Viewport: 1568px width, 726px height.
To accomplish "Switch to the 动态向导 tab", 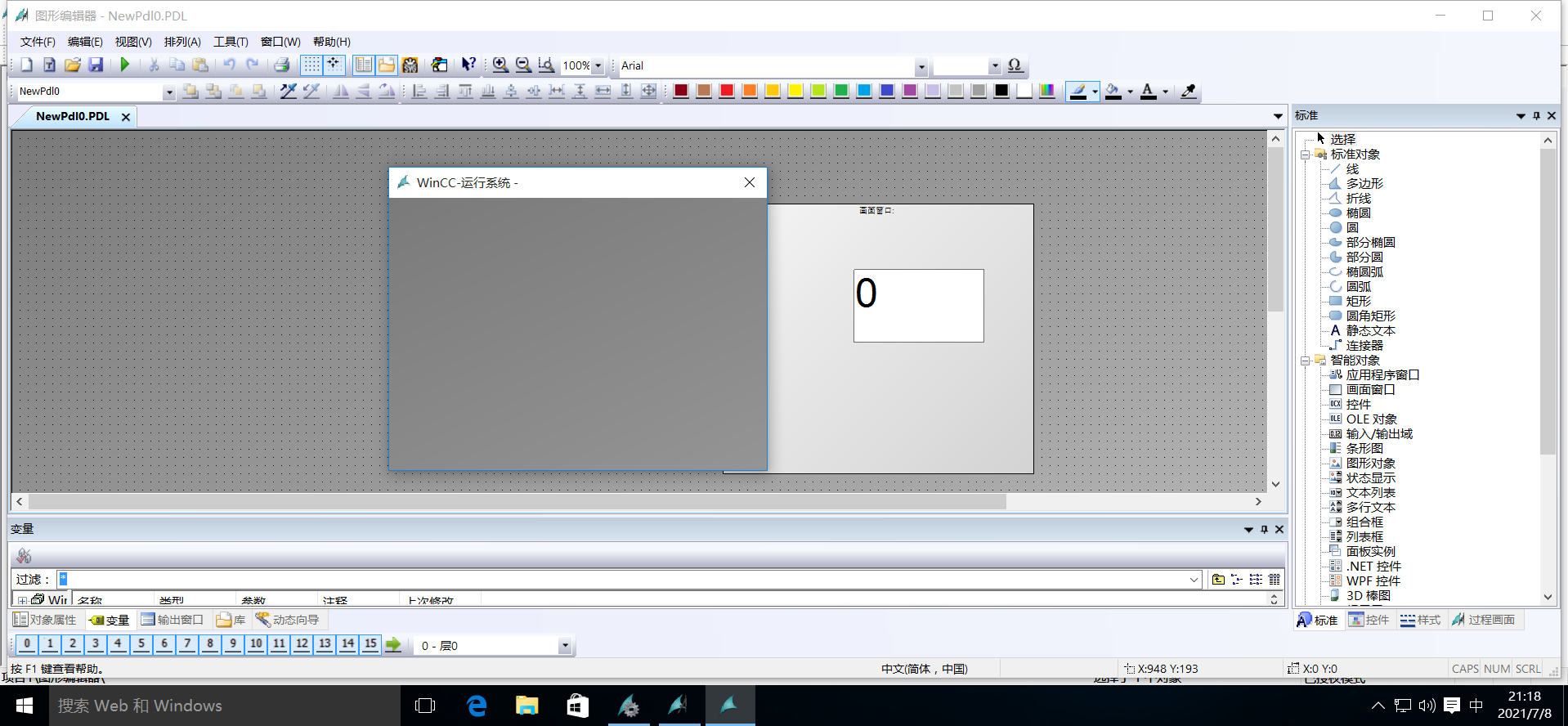I will (x=287, y=620).
